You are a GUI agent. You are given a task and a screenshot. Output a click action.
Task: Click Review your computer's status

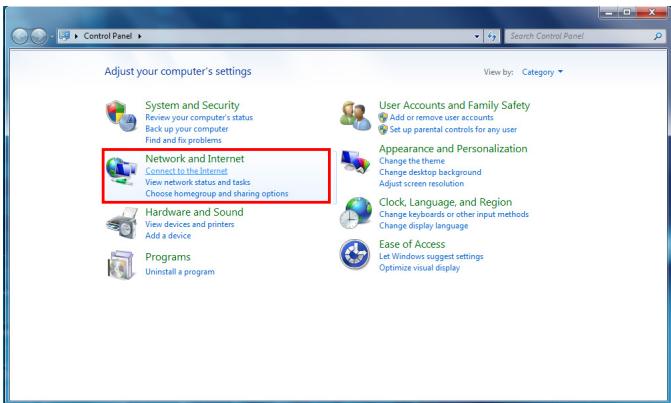pyautogui.click(x=199, y=118)
